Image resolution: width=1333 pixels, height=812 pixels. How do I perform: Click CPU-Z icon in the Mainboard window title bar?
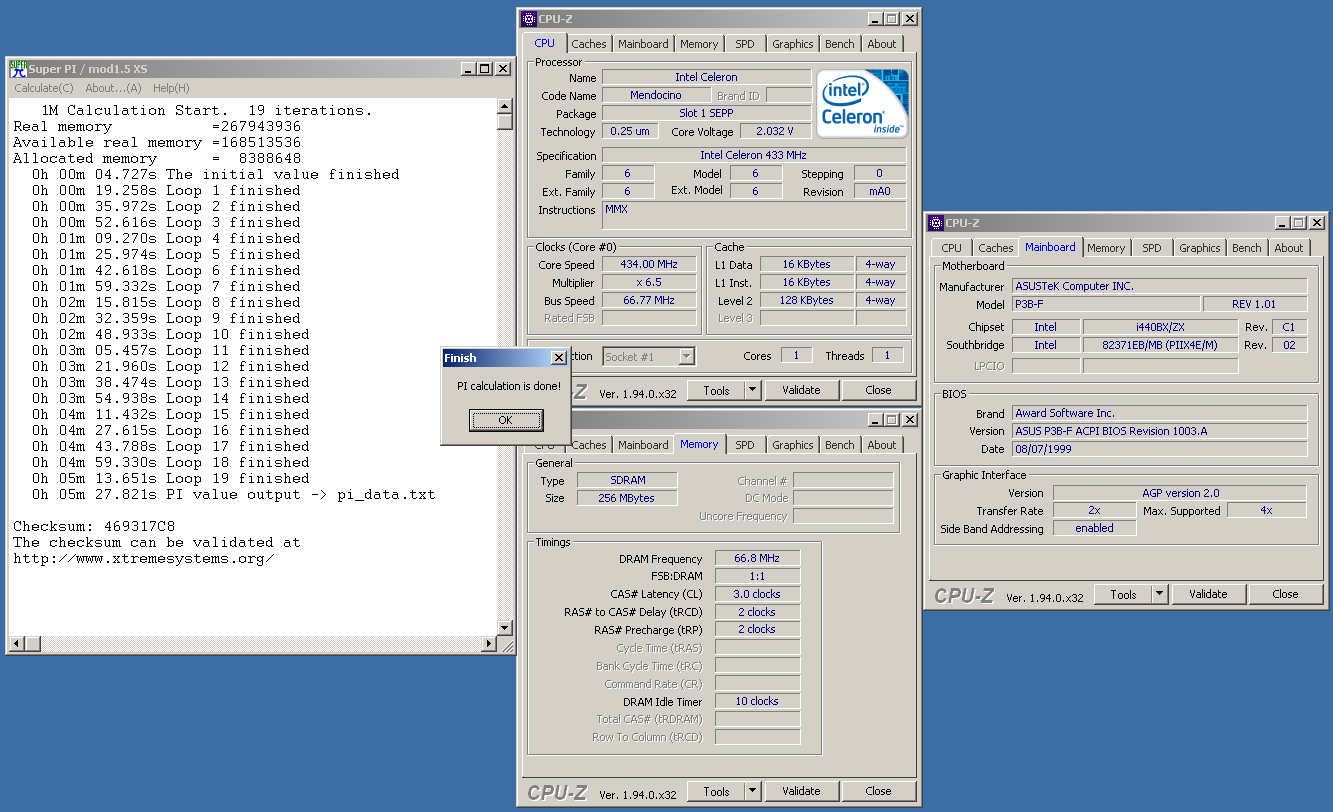point(934,223)
